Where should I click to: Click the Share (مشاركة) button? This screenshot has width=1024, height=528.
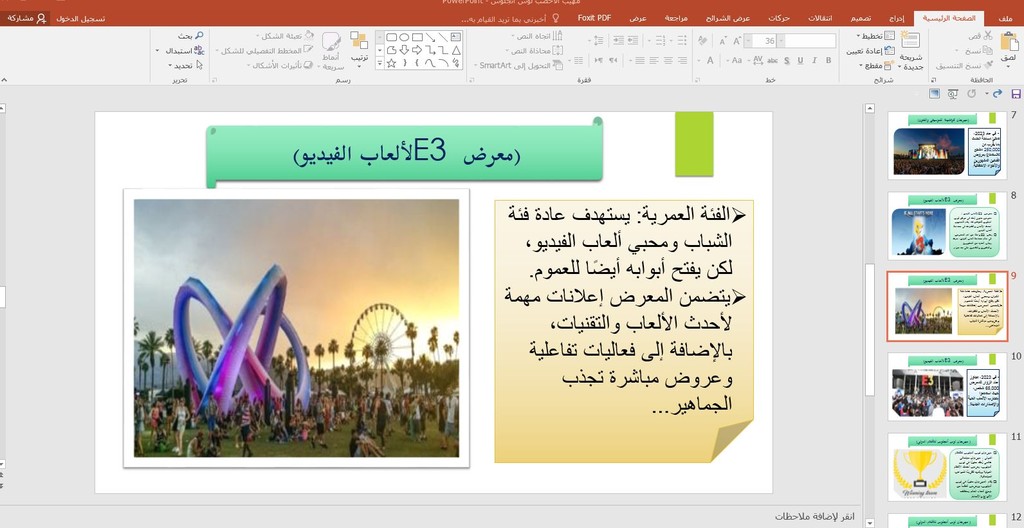coord(26,18)
